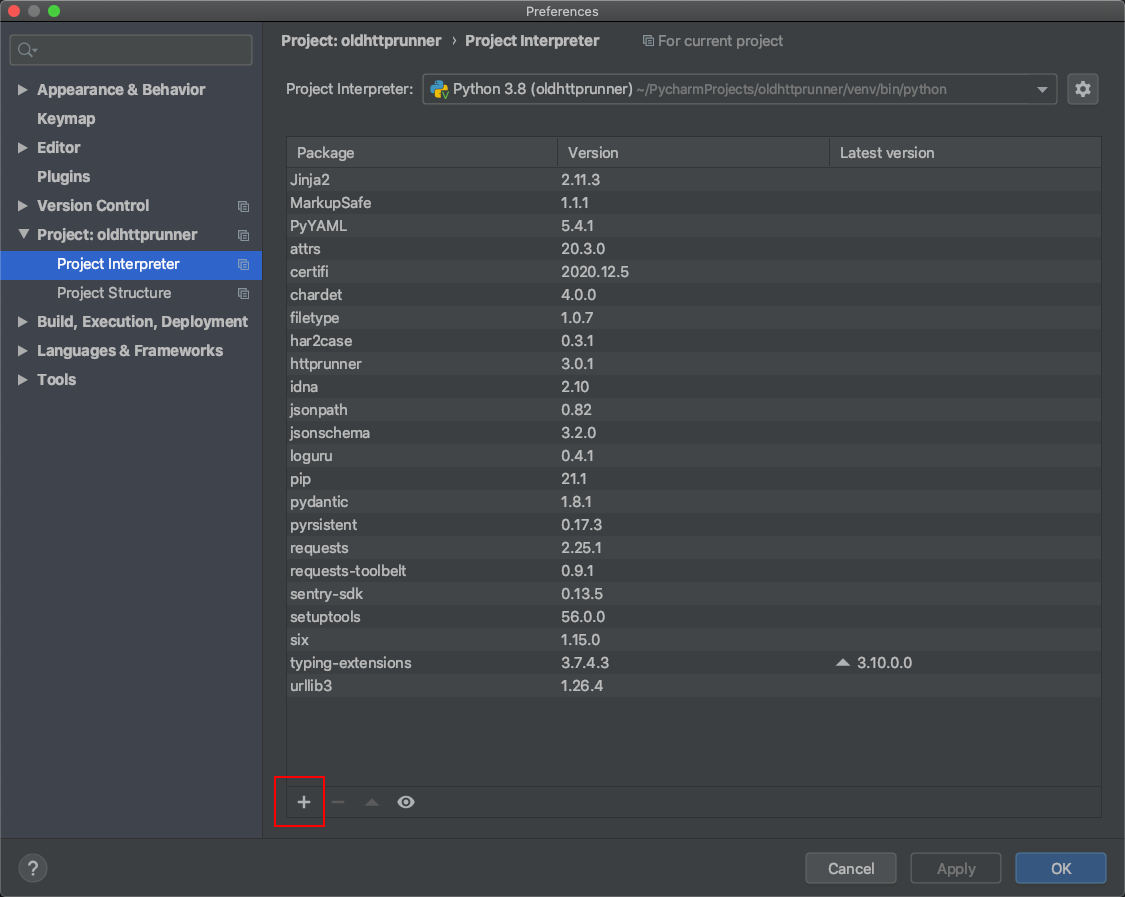Collapse the Project: oldhttprunner tree node
Image resolution: width=1125 pixels, height=897 pixels.
[x=23, y=235]
